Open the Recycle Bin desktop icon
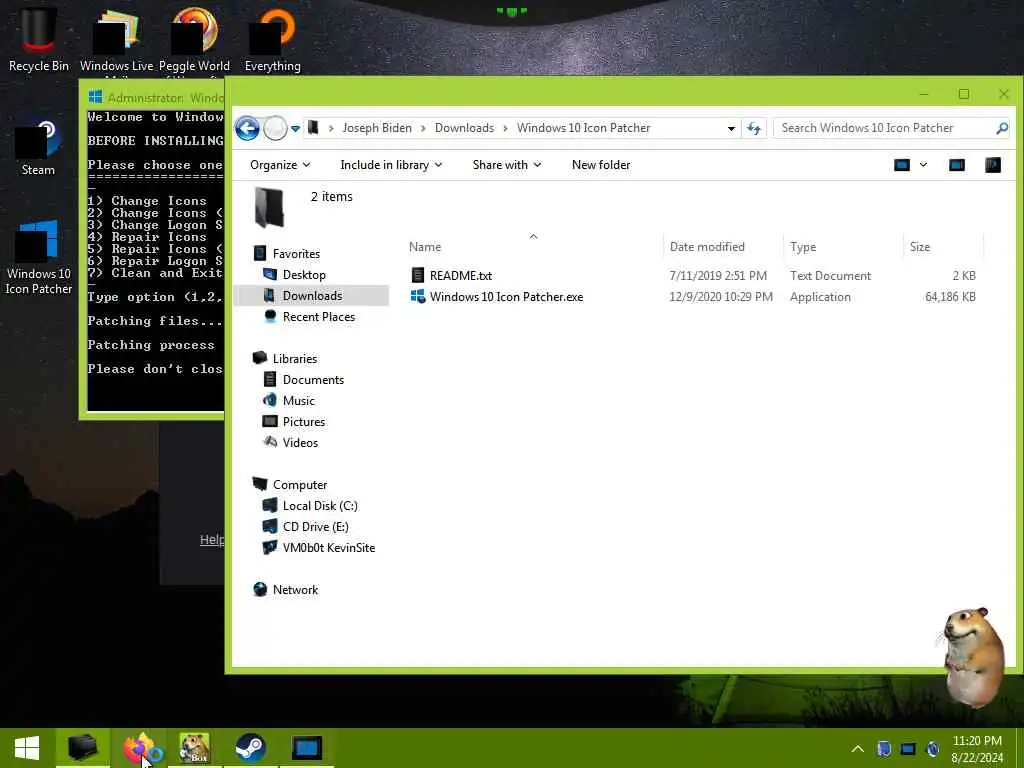Viewport: 1024px width, 768px height. tap(39, 39)
